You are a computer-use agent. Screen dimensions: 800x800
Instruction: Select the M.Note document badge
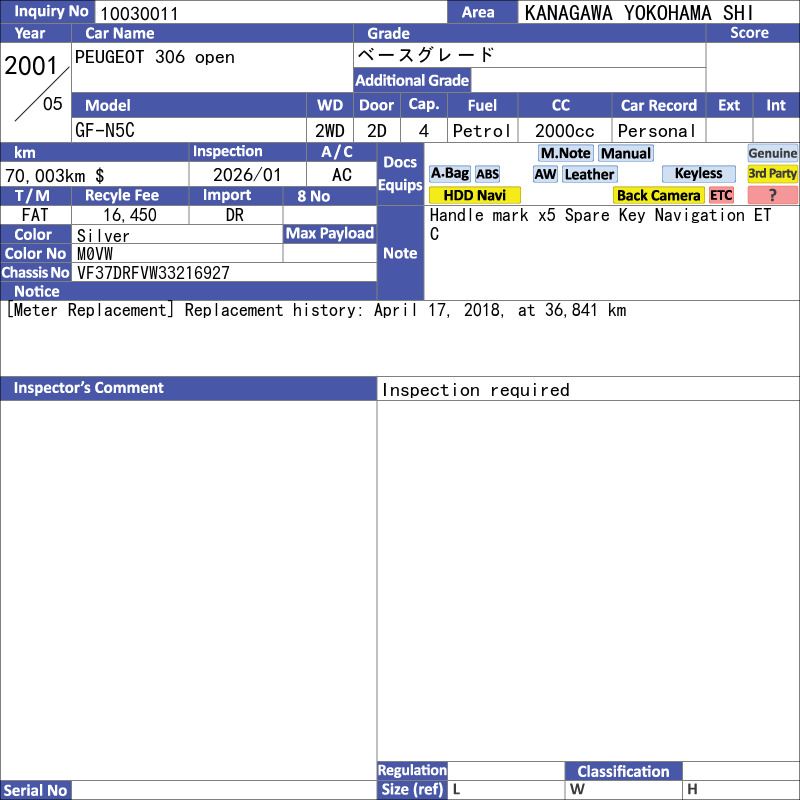pos(565,153)
